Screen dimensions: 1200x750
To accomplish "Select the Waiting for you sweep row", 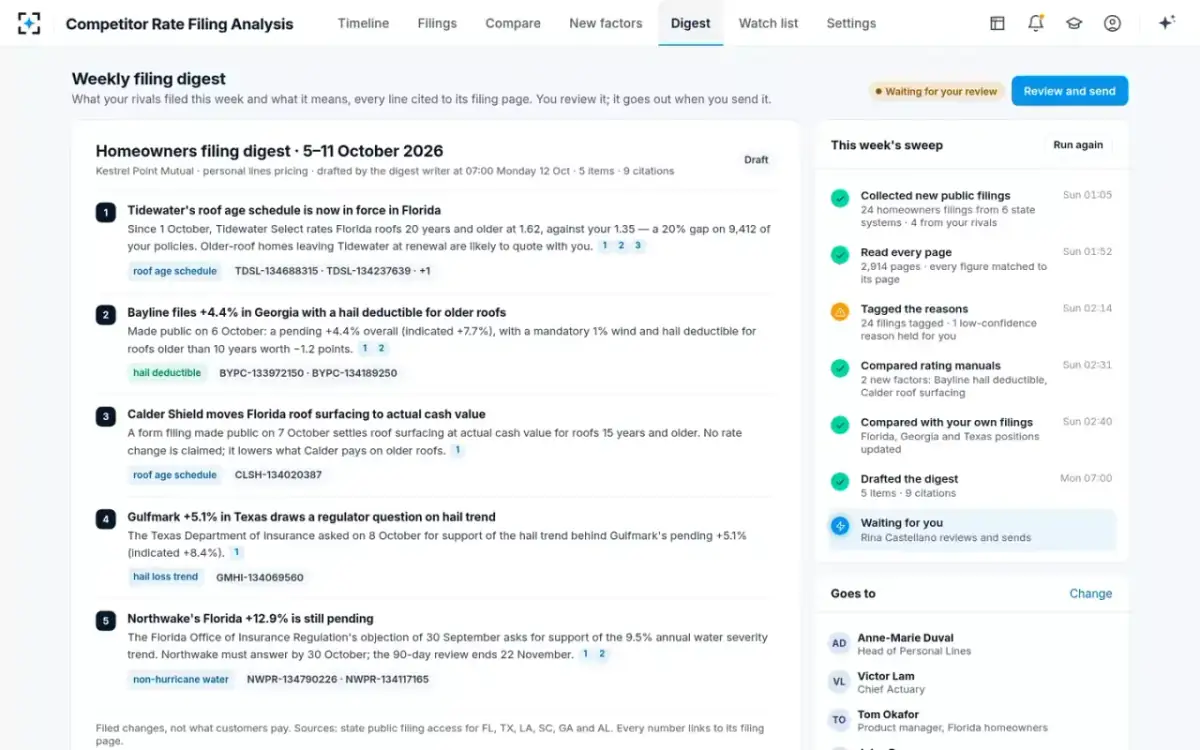I will pyautogui.click(x=971, y=530).
